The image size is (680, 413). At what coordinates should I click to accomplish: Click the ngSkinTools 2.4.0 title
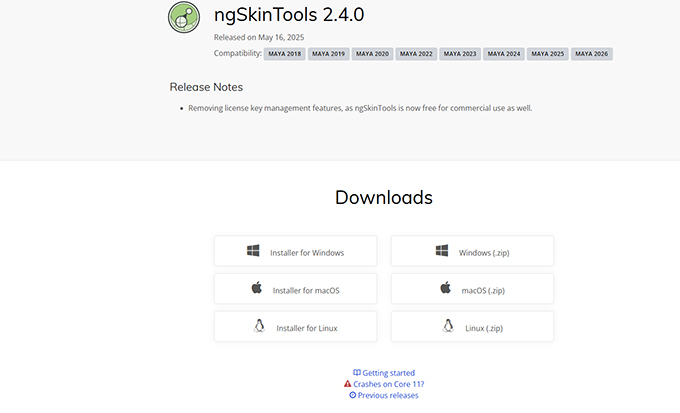[x=289, y=15]
